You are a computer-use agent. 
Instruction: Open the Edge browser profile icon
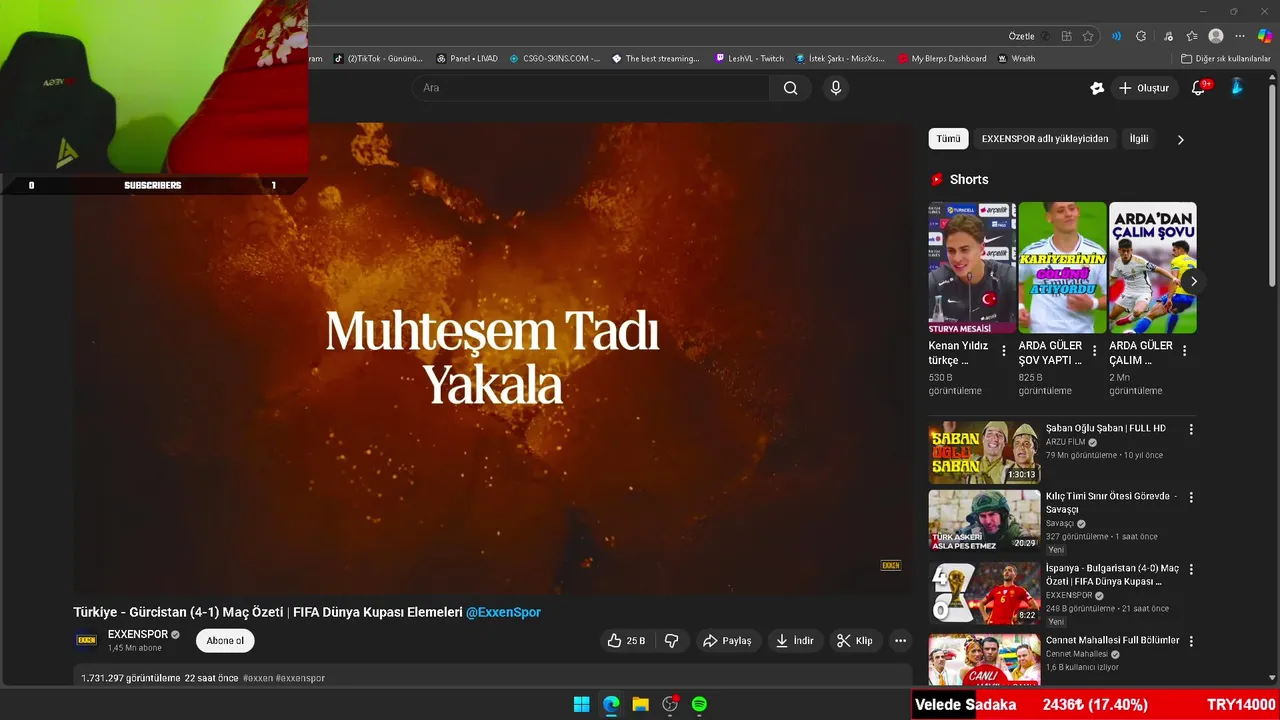1216,36
